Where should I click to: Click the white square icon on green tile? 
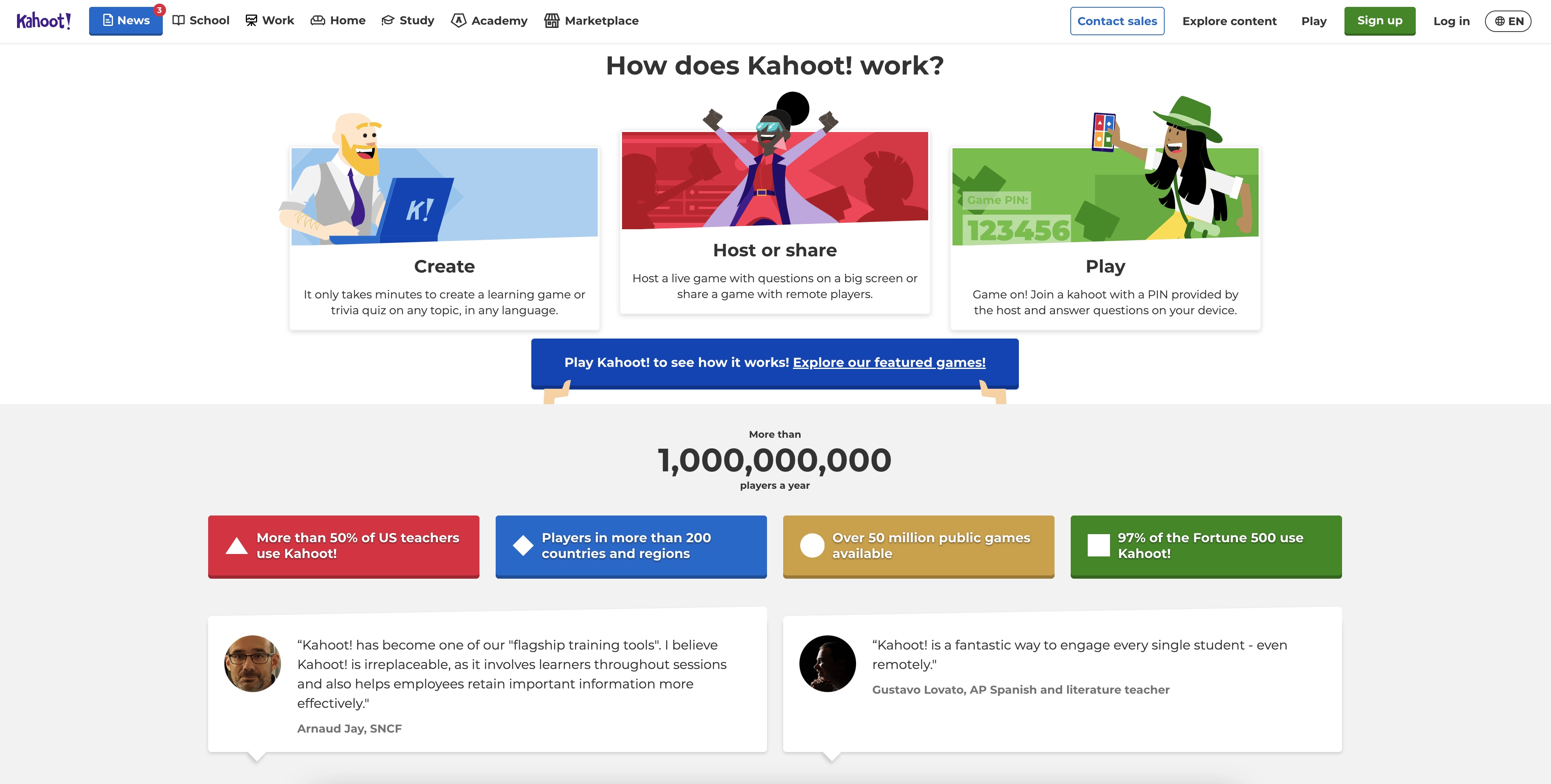click(1099, 545)
